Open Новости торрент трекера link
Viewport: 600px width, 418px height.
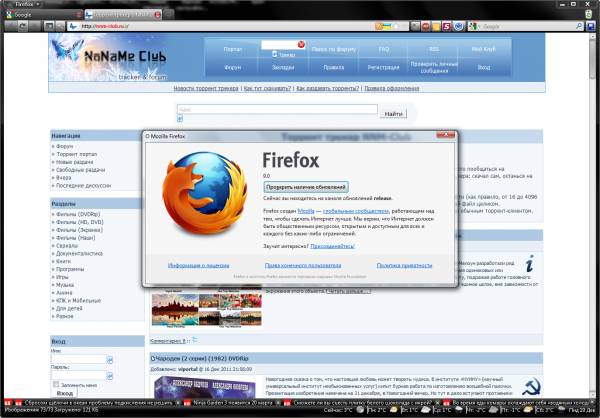(x=206, y=88)
